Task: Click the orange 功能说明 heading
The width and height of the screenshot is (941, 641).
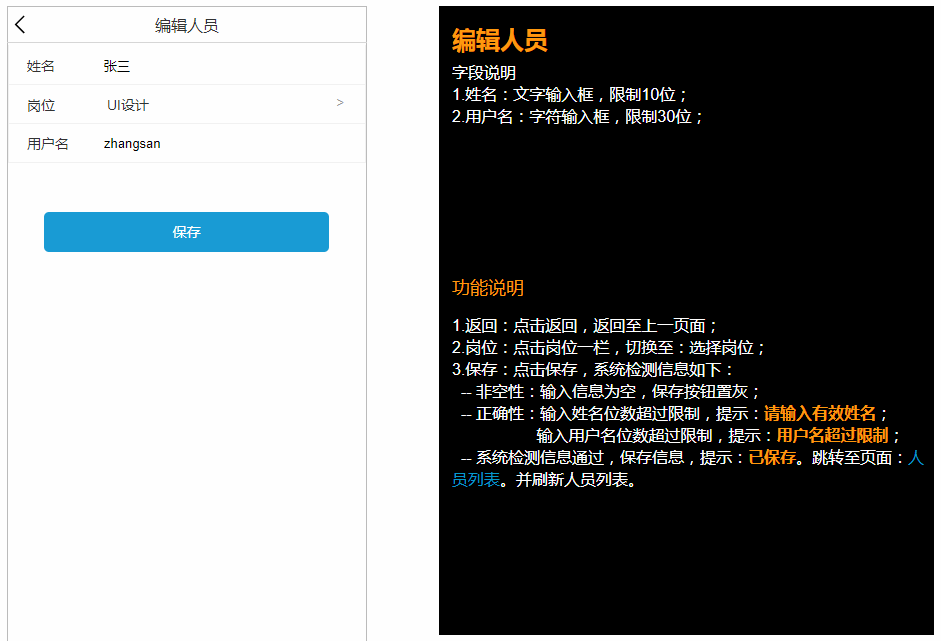Action: tap(487, 287)
